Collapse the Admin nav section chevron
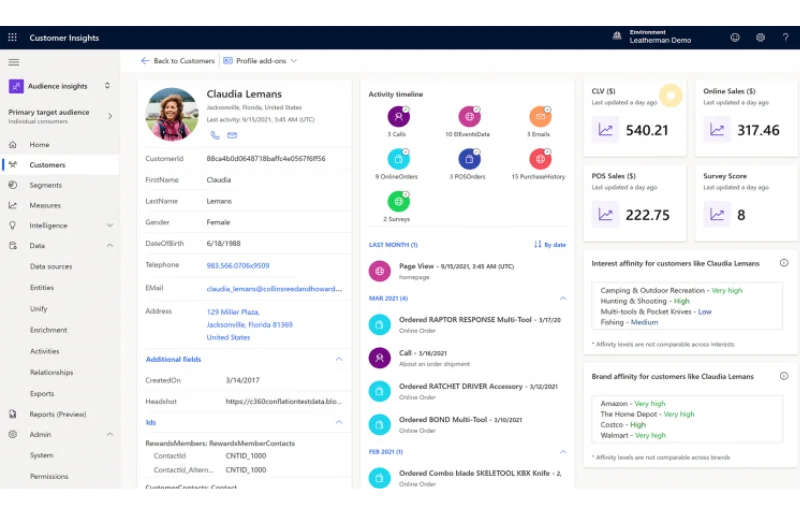 point(110,434)
